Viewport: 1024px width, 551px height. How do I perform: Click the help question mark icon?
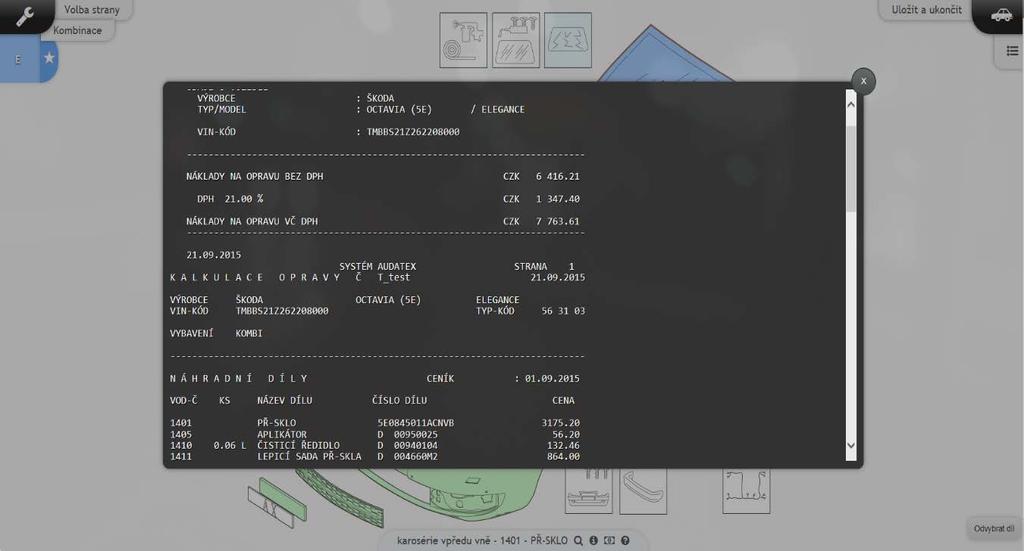pyautogui.click(x=625, y=541)
